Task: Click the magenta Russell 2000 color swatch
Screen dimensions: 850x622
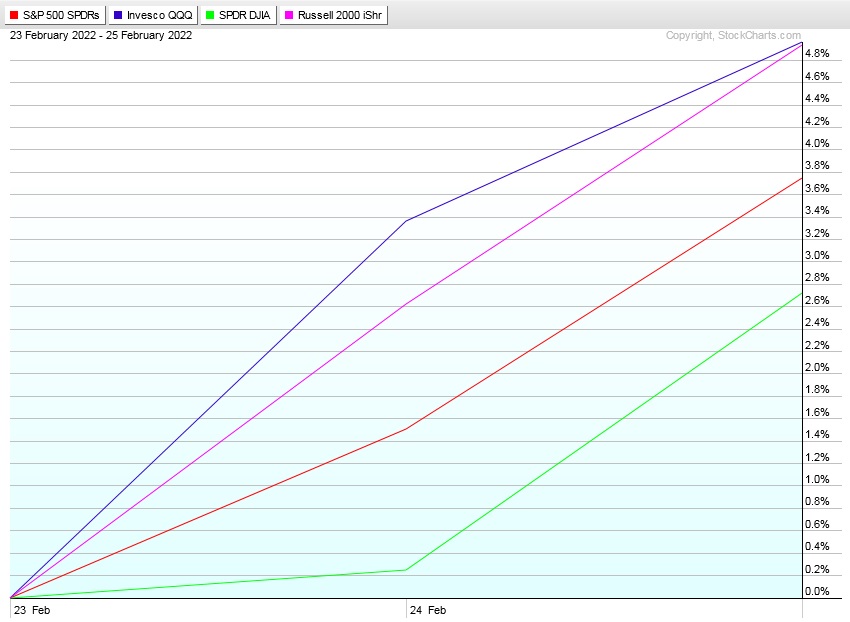Action: click(289, 15)
